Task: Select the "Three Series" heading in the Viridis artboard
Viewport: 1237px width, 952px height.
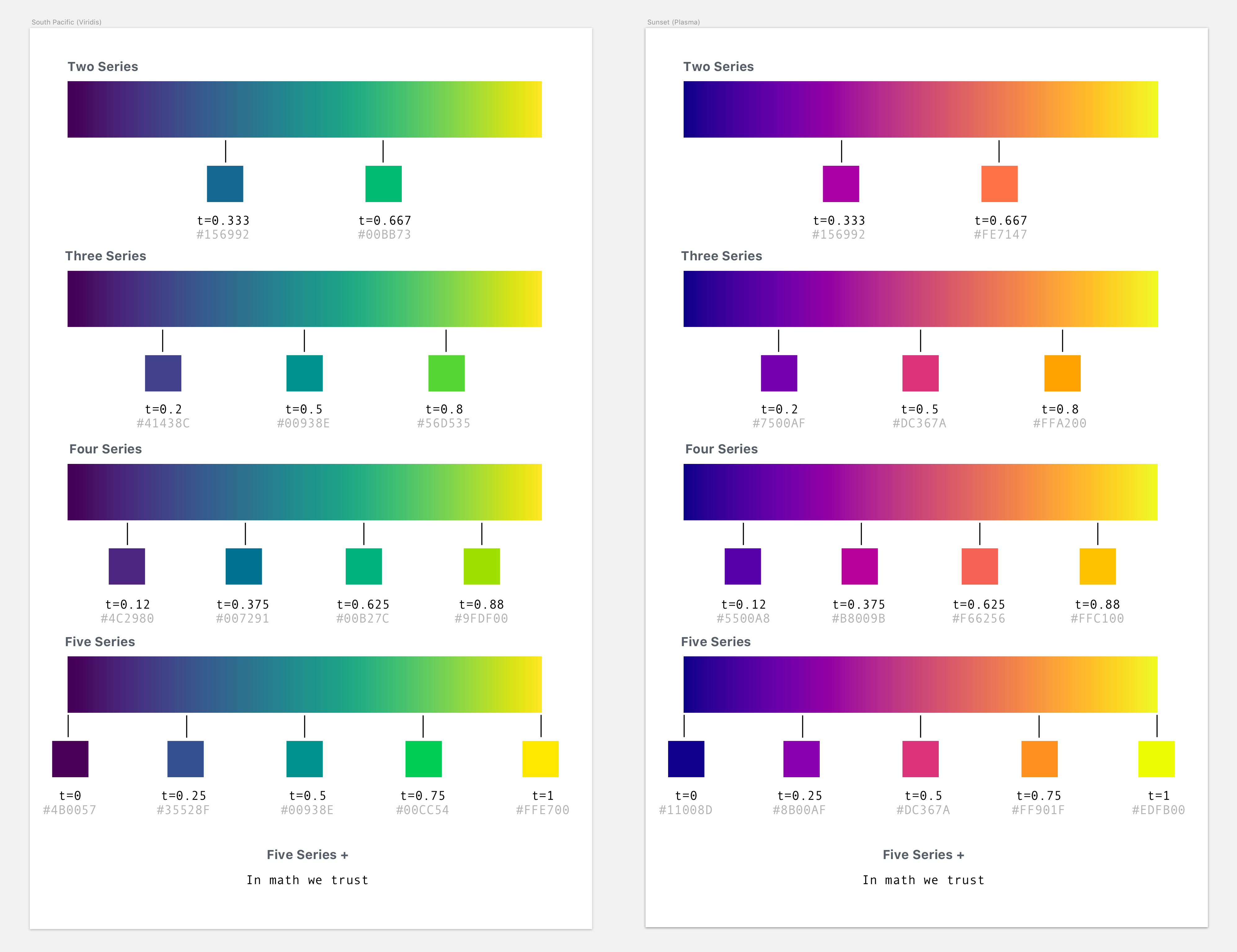Action: pos(105,256)
